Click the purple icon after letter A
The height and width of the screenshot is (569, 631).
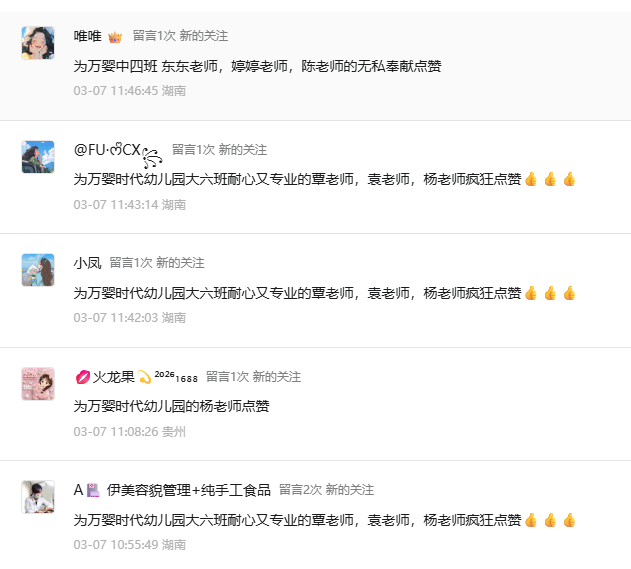pyautogui.click(x=93, y=490)
